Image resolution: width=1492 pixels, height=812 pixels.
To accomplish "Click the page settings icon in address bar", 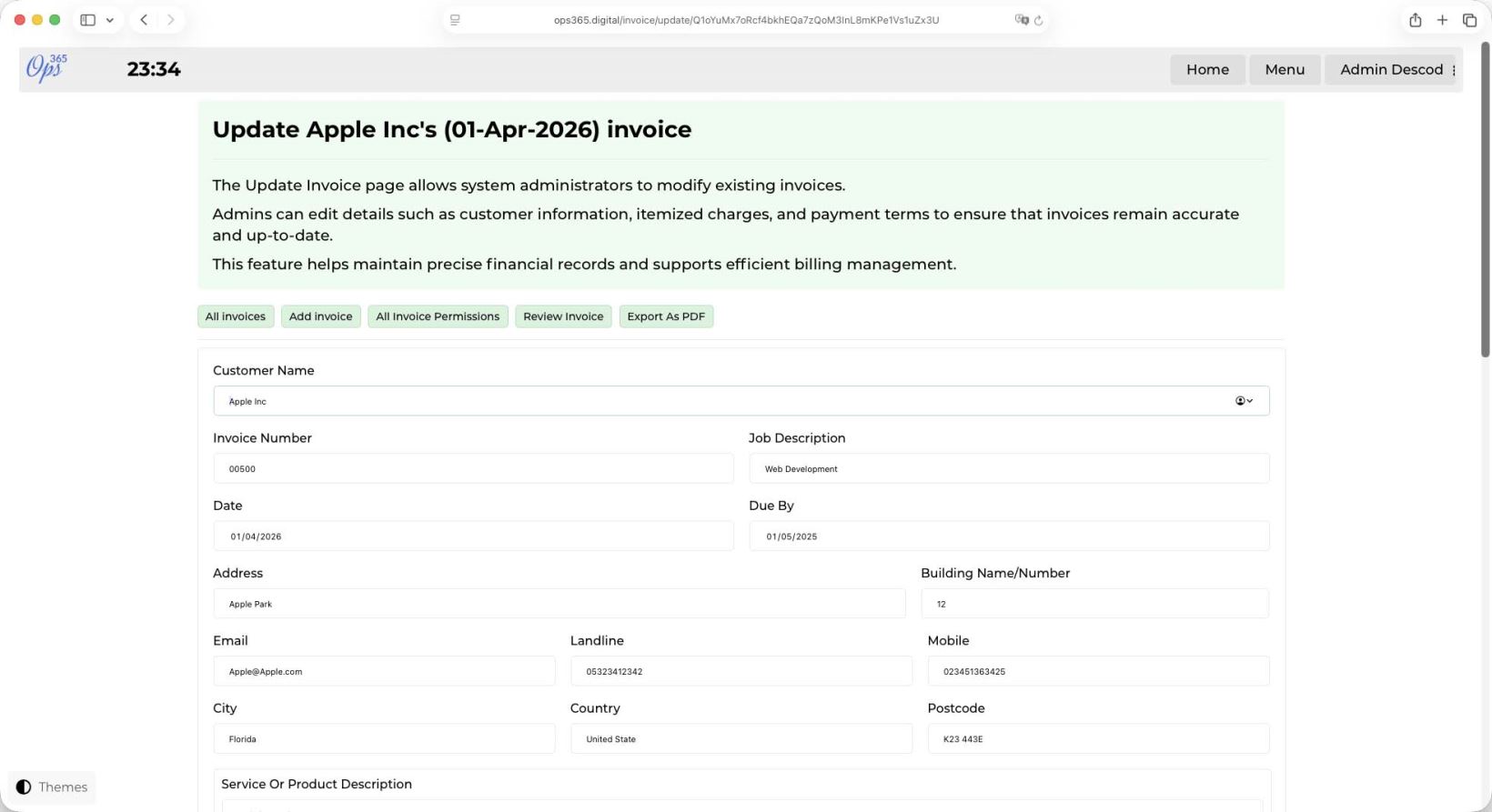I will pyautogui.click(x=455, y=20).
